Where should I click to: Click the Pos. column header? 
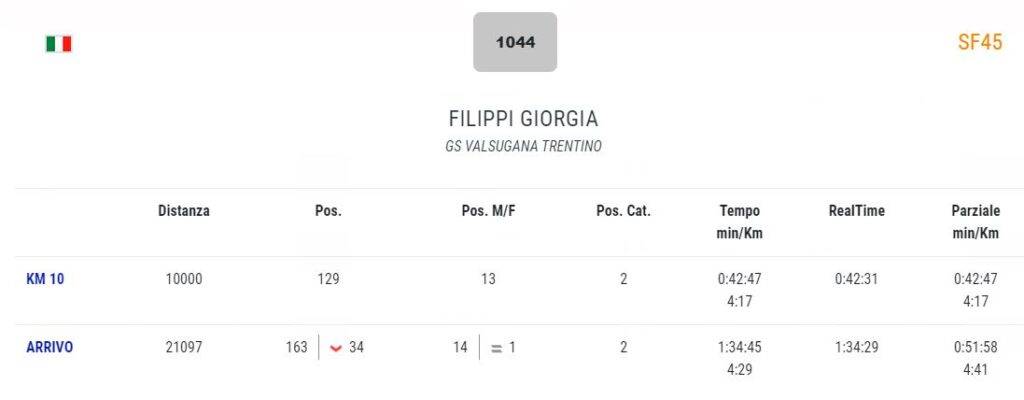[x=328, y=211]
